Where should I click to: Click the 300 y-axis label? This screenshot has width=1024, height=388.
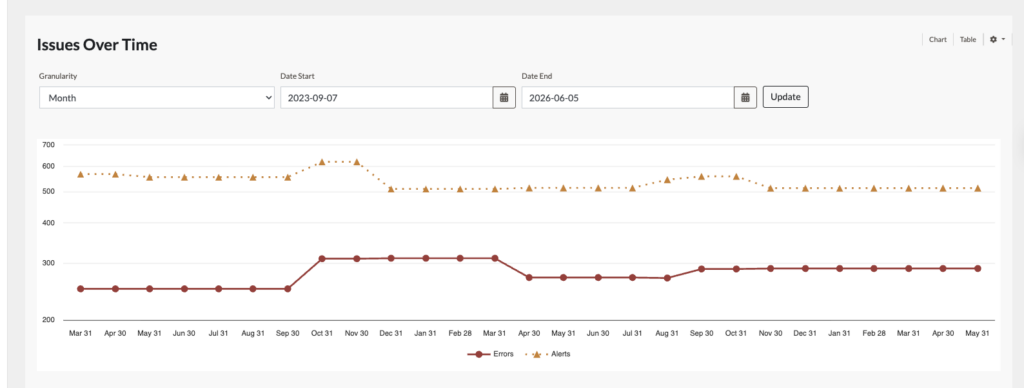[49, 263]
